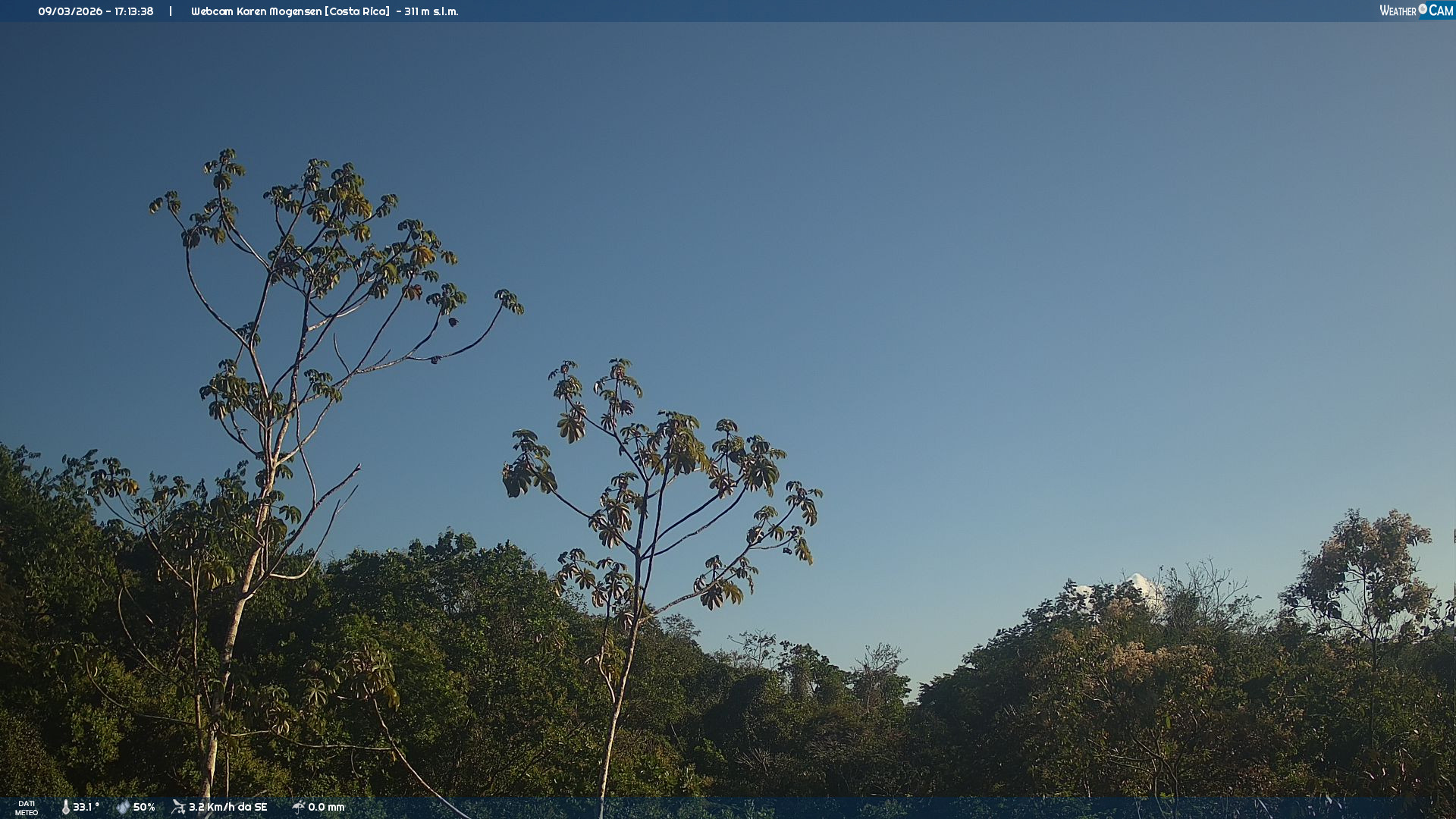1456x819 pixels.
Task: Click the 0.0 mm rainfall value
Action: [x=326, y=807]
